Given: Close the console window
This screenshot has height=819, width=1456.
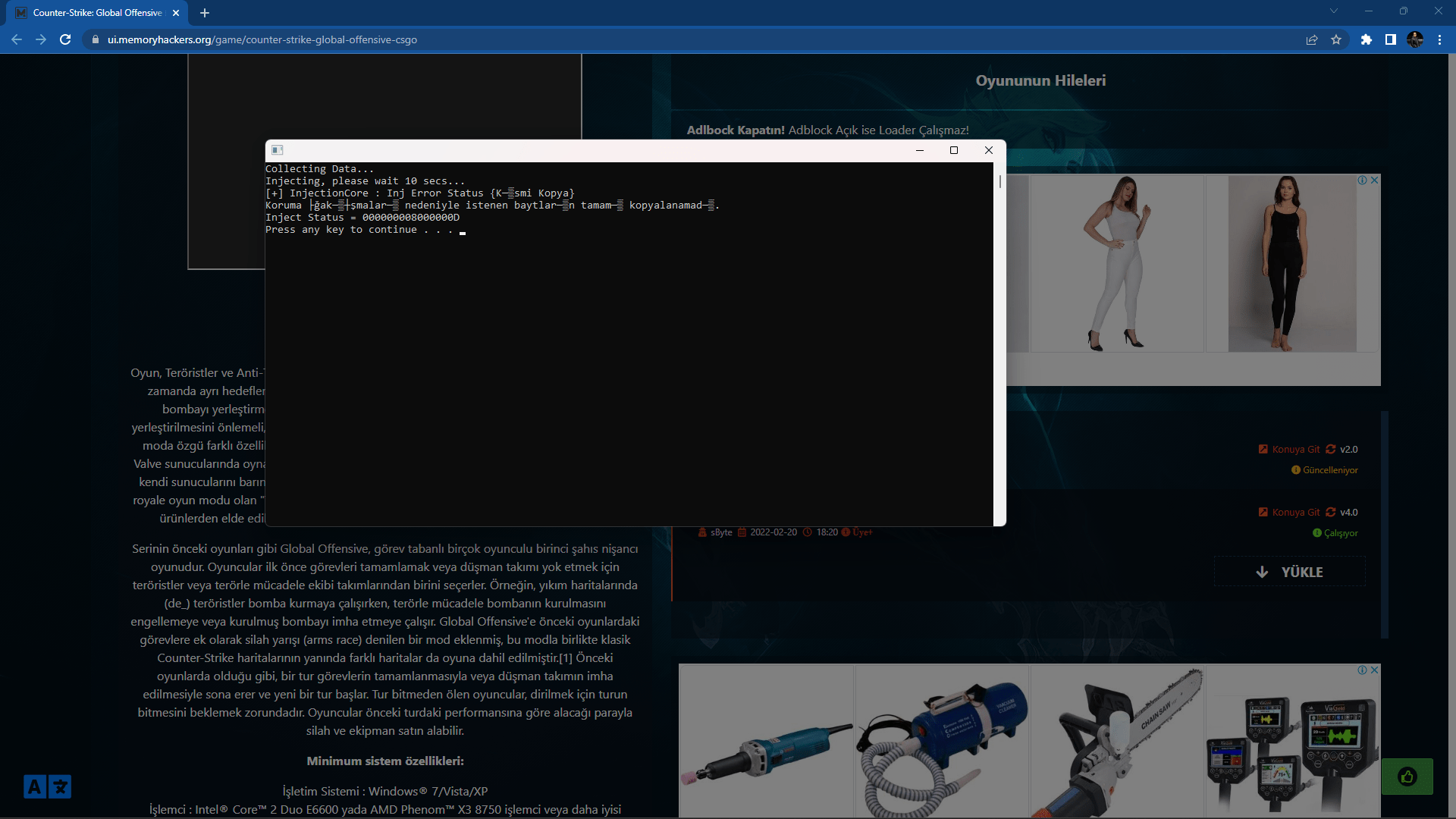Looking at the screenshot, I should (x=989, y=150).
